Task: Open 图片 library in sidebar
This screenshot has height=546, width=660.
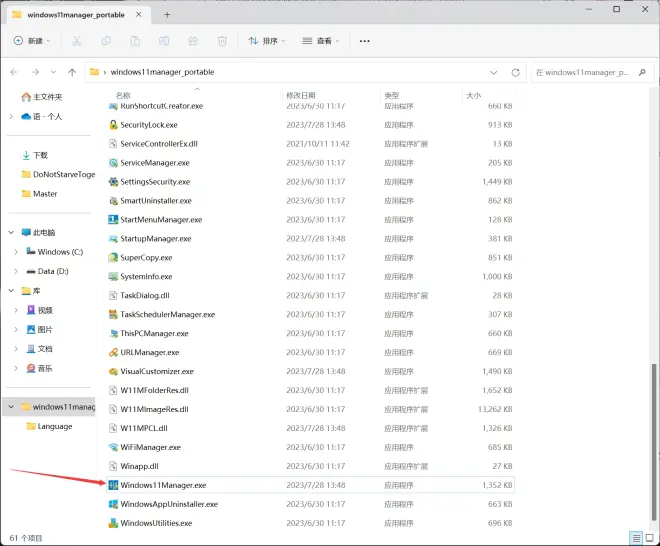Action: tap(40, 329)
